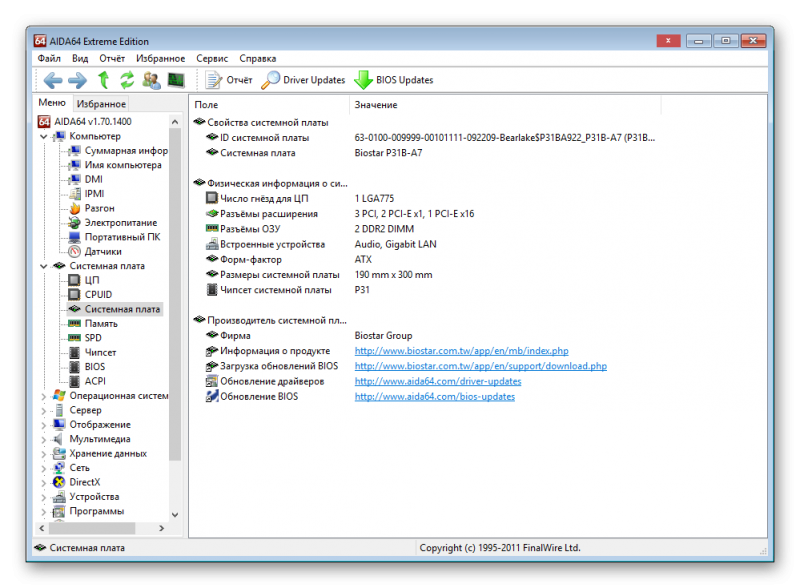800x588 pixels.
Task: Open the Отчёт menu in the menu bar
Action: coord(112,59)
